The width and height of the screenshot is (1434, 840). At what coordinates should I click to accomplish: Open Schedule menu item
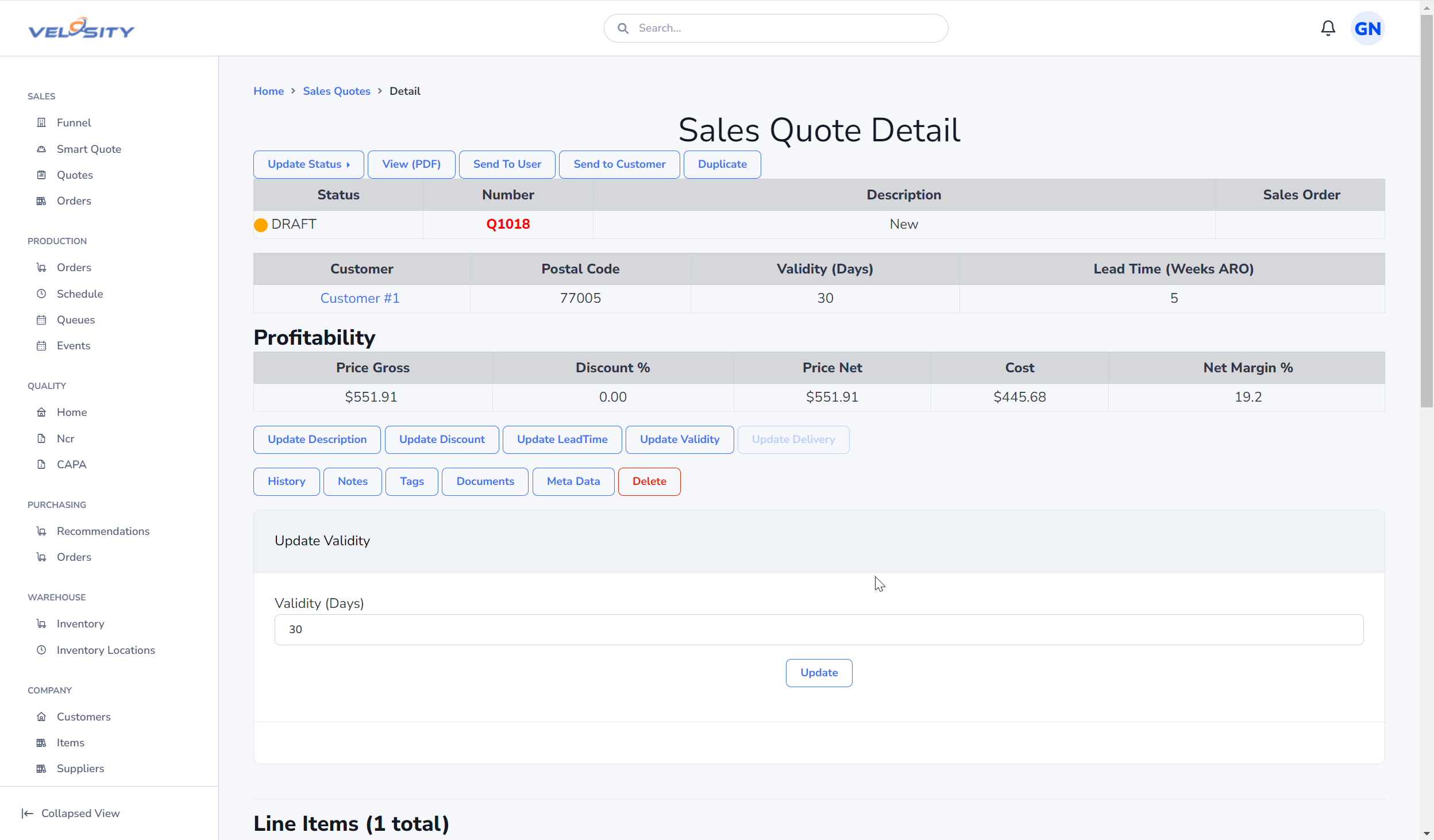tap(80, 294)
